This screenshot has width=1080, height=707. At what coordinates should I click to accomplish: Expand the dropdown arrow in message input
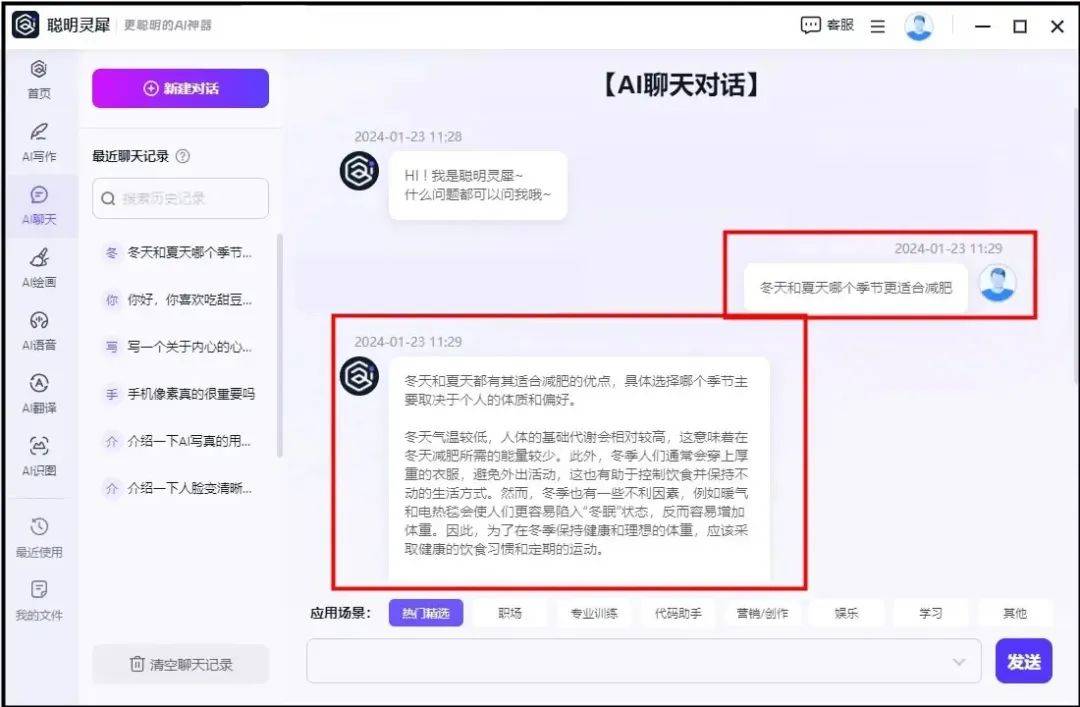[959, 662]
